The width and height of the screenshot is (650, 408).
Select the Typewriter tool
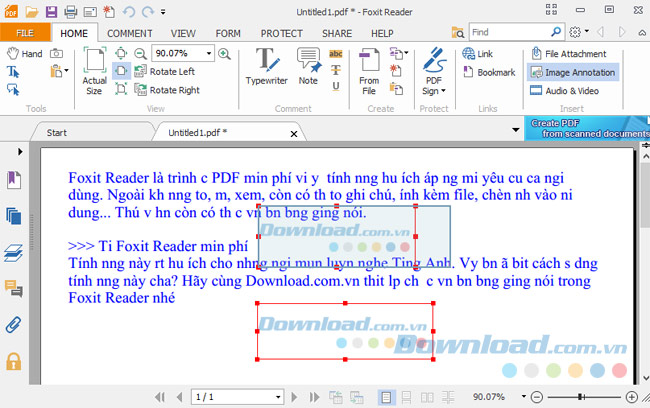pyautogui.click(x=266, y=66)
